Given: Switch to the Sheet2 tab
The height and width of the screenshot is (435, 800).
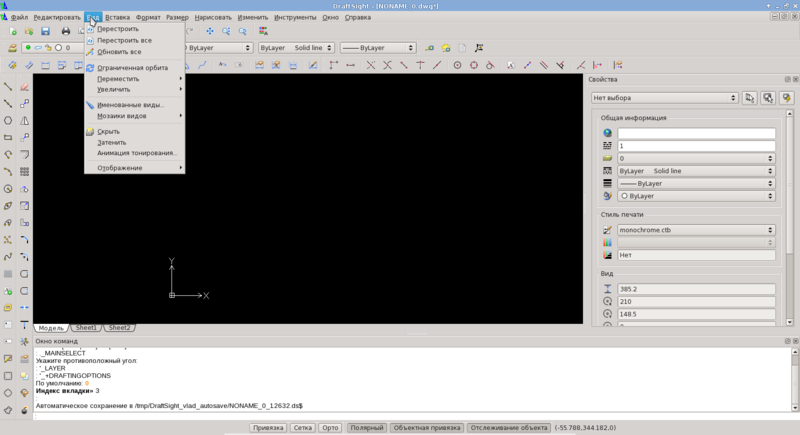Looking at the screenshot, I should [x=119, y=328].
